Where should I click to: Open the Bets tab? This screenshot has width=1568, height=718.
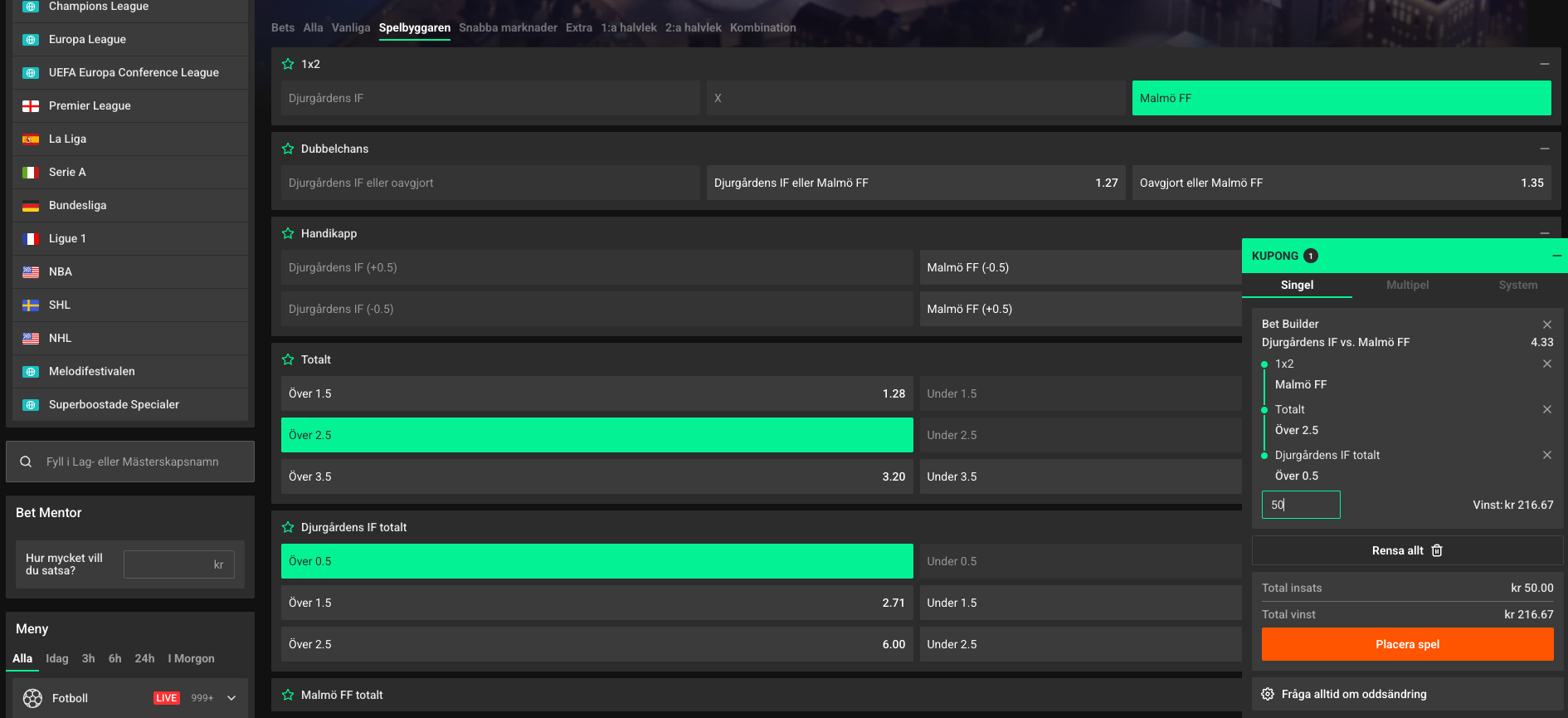(283, 27)
